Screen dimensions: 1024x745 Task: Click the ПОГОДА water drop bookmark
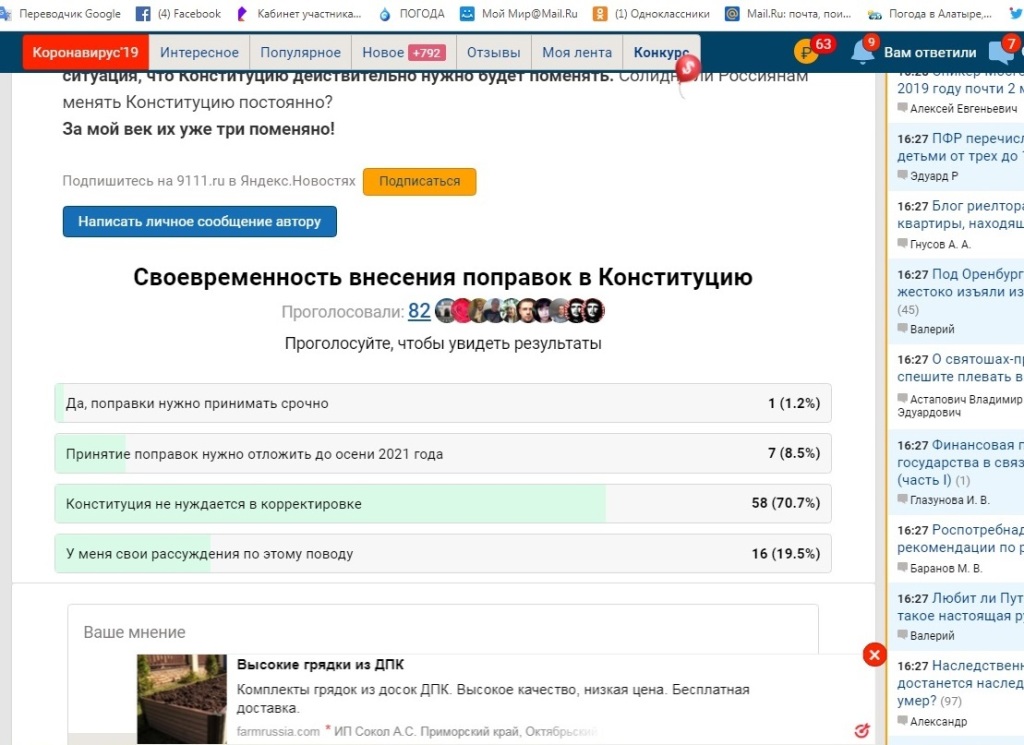click(385, 14)
